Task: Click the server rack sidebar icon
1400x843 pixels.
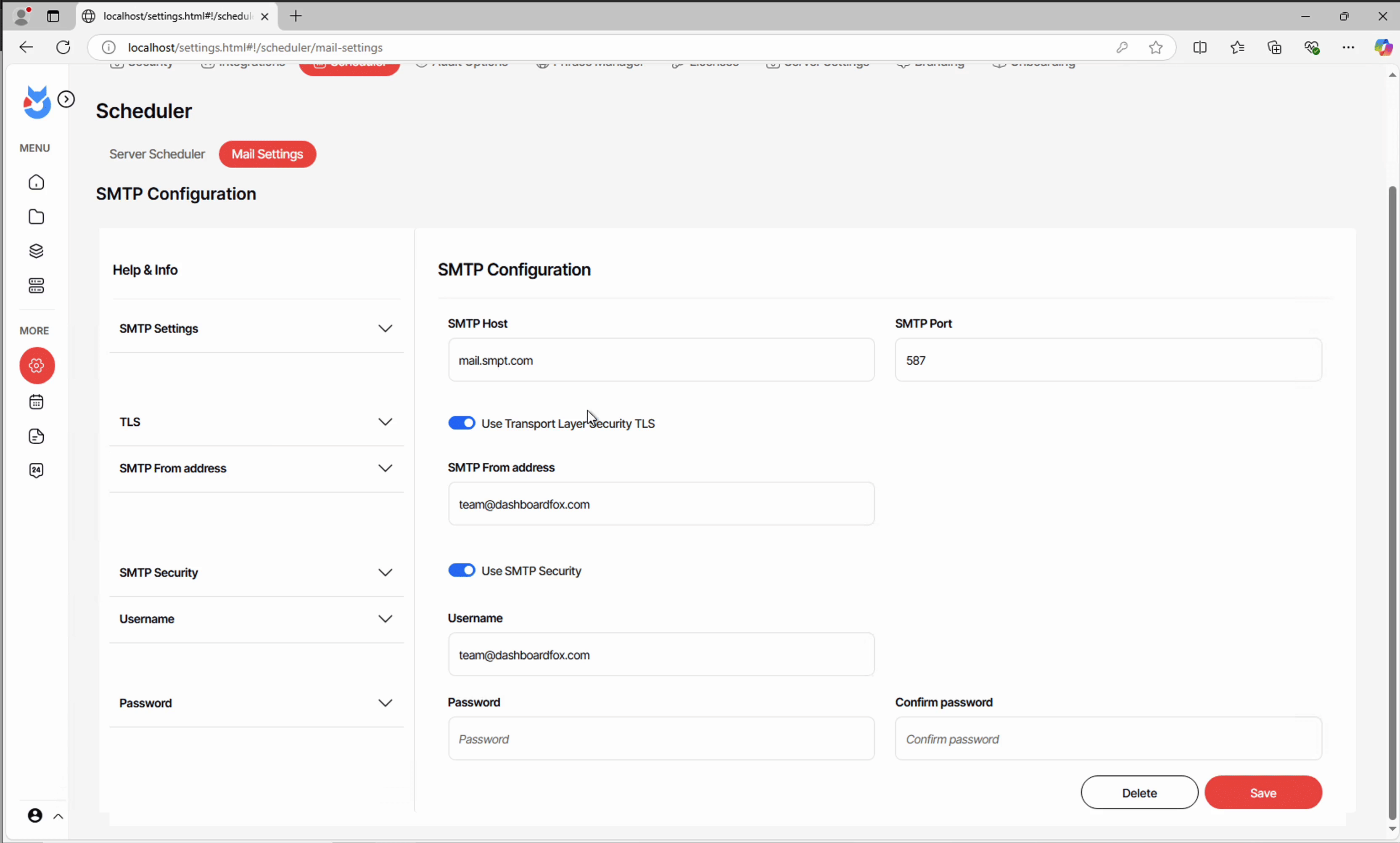Action: click(x=36, y=286)
